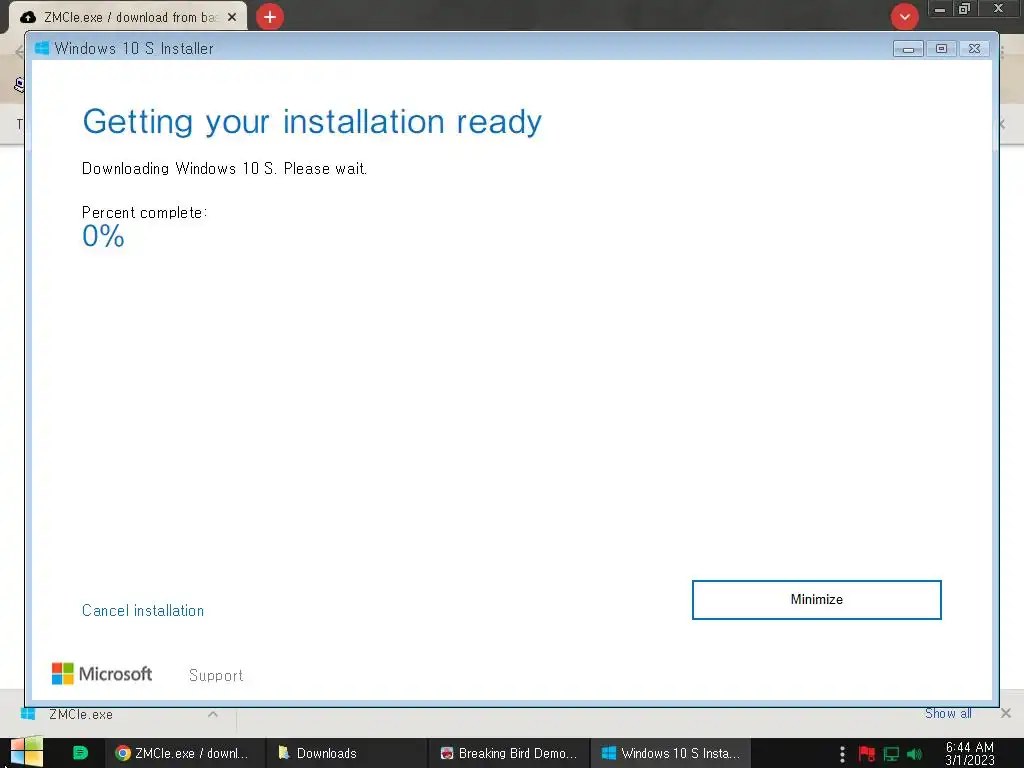Screen dimensions: 1024x768
Task: Click Show all downloads link
Action: coord(948,714)
